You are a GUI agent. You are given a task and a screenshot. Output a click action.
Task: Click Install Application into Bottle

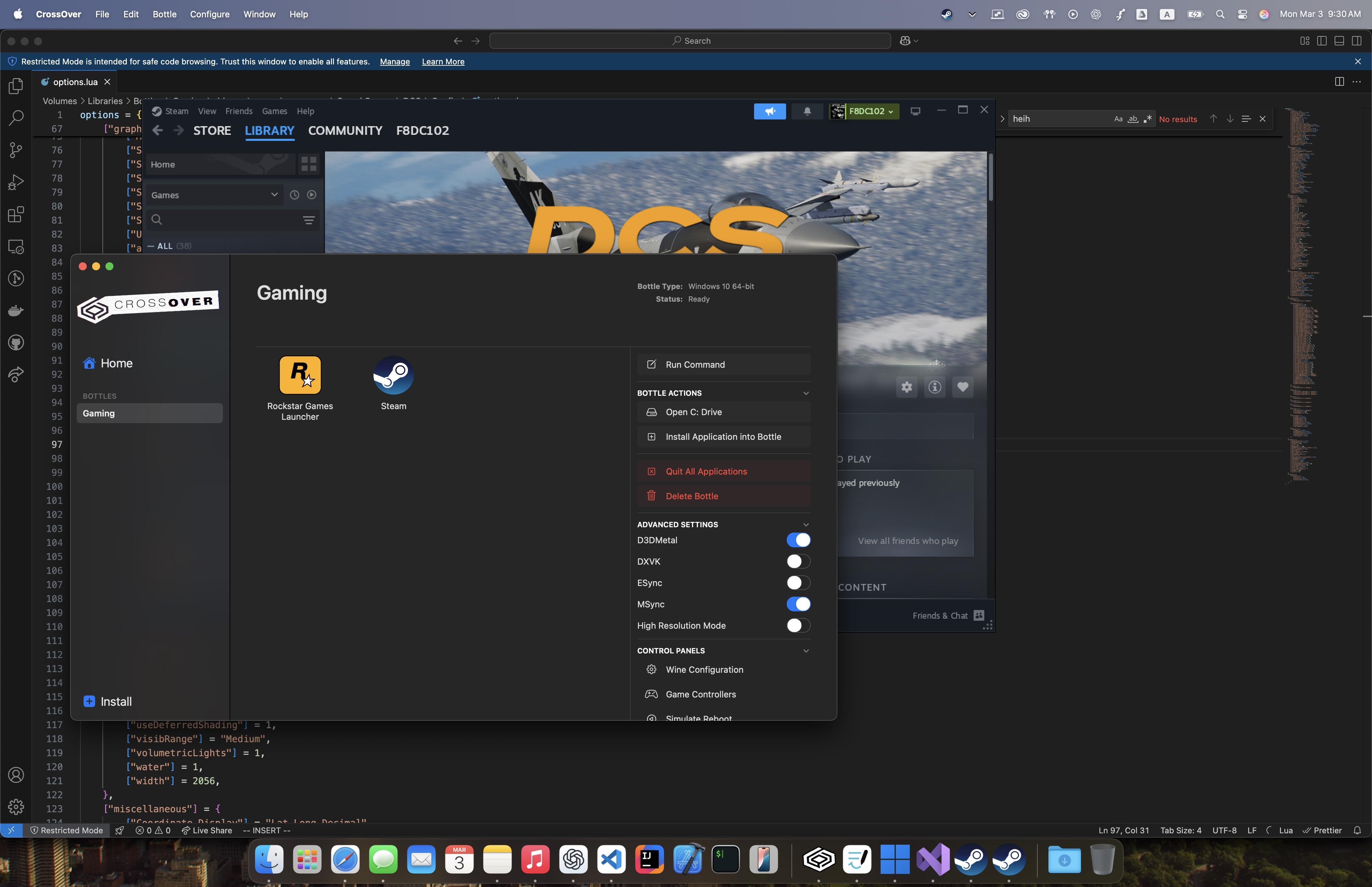(x=723, y=436)
